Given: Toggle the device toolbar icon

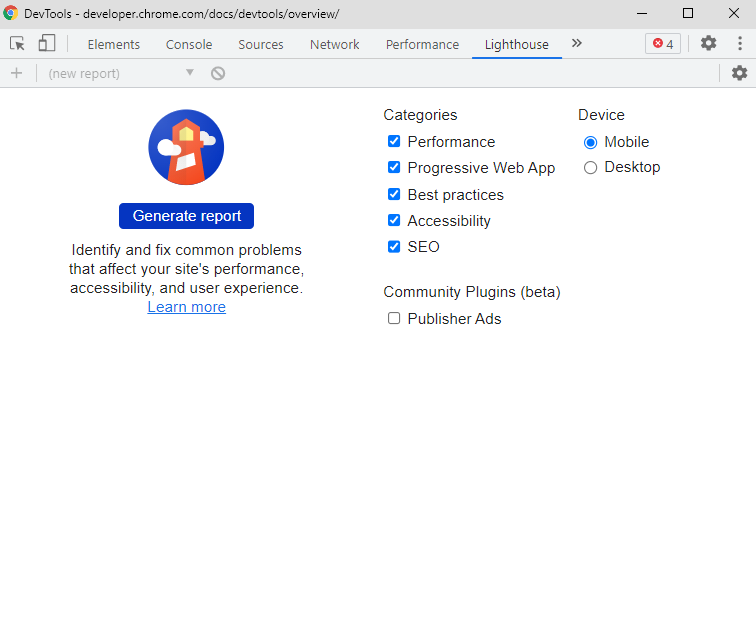Looking at the screenshot, I should (47, 43).
